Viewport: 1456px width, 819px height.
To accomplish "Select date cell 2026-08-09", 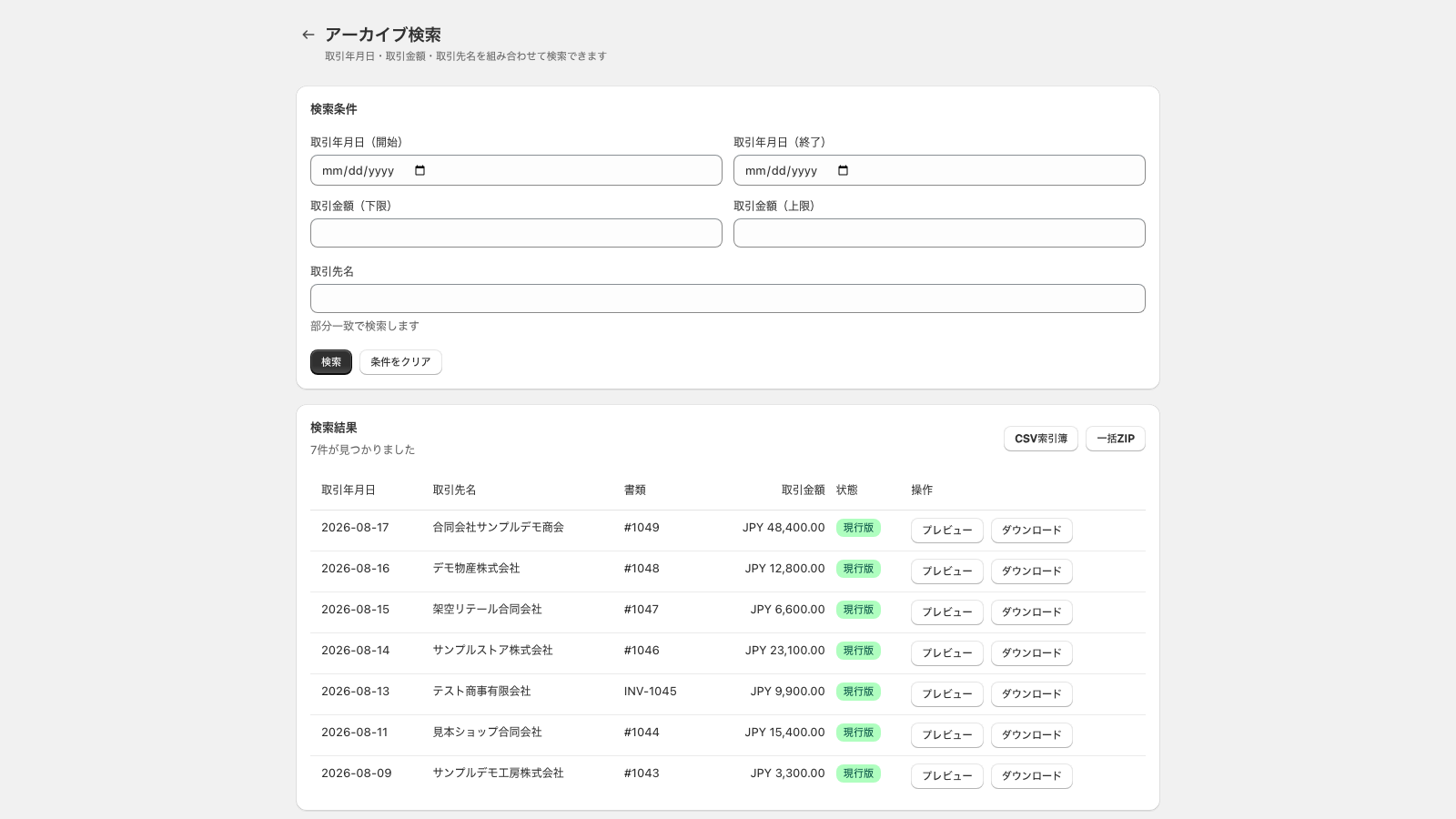I will click(x=356, y=773).
